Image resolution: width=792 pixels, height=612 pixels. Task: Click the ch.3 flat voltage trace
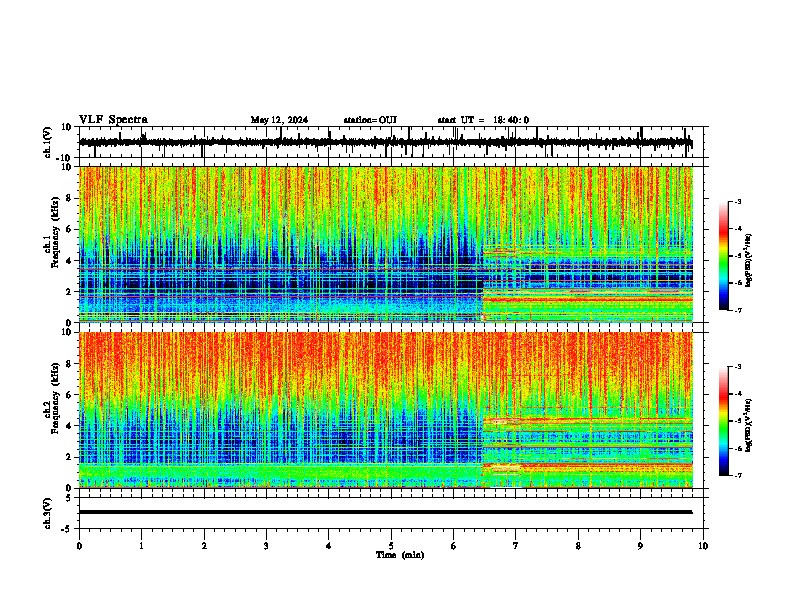385,512
